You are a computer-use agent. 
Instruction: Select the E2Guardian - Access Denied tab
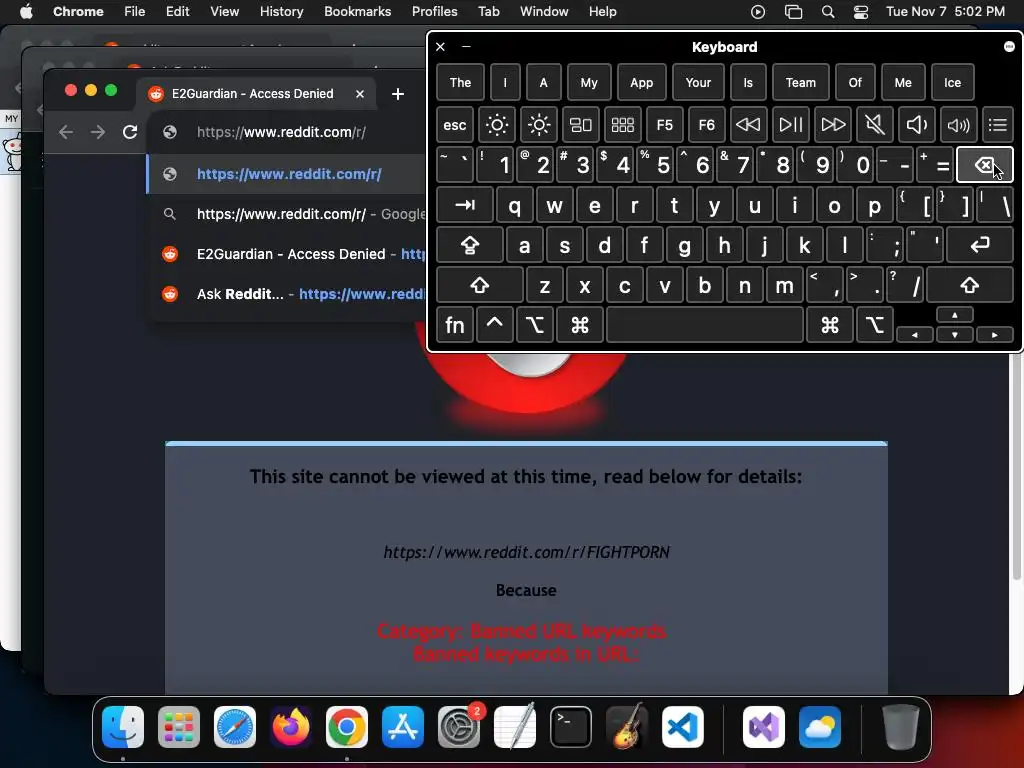(253, 93)
